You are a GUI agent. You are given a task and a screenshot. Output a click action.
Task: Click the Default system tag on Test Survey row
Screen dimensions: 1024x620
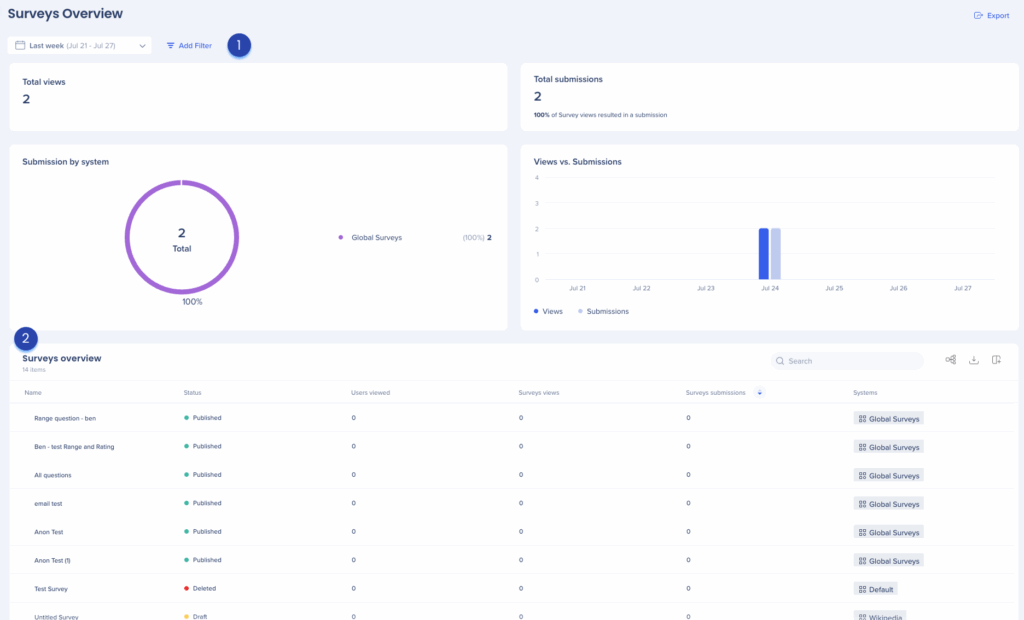tap(875, 588)
